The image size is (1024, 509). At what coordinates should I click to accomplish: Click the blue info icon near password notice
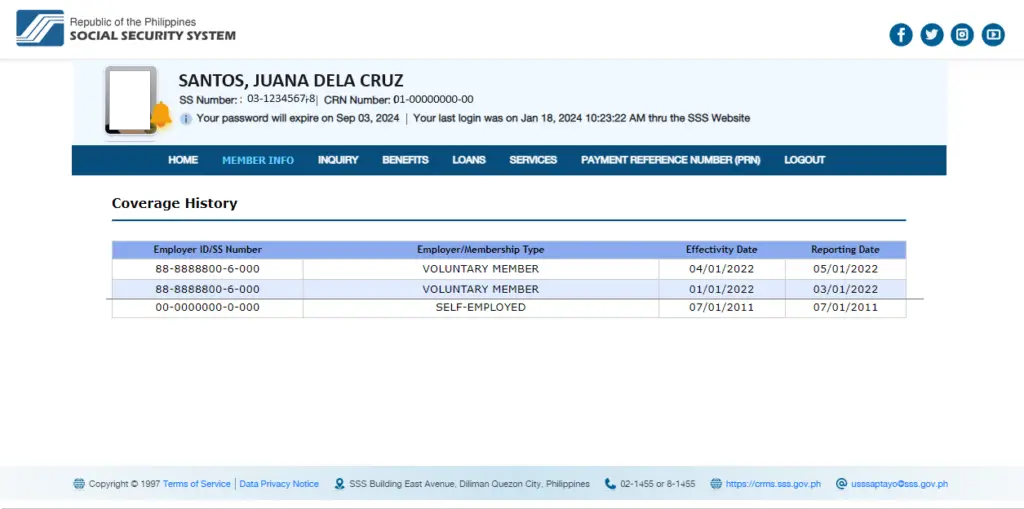(186, 118)
